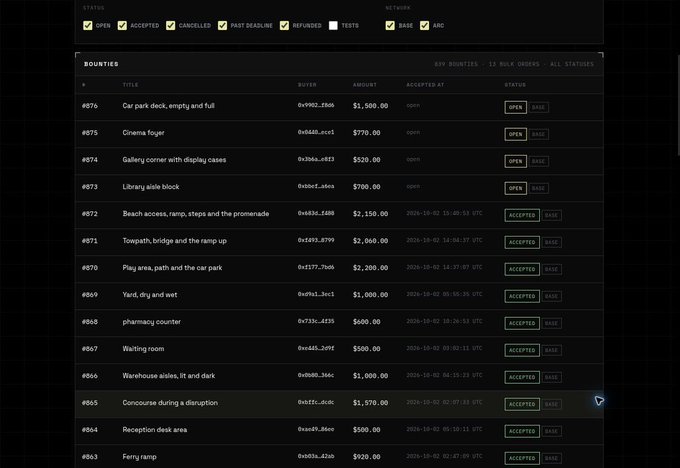Open bounty "Car park deck, empty and full"
The width and height of the screenshot is (680, 468).
coord(168,106)
